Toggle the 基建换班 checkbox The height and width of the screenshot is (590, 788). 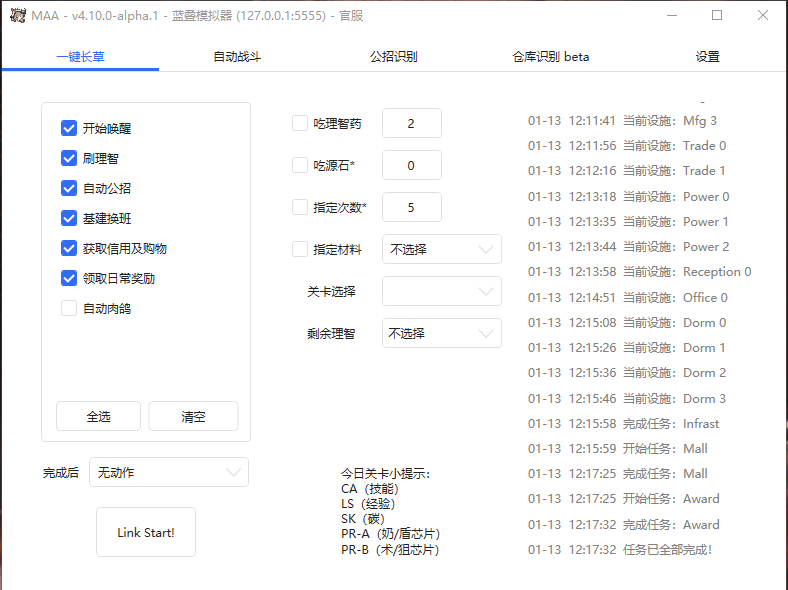(69, 218)
